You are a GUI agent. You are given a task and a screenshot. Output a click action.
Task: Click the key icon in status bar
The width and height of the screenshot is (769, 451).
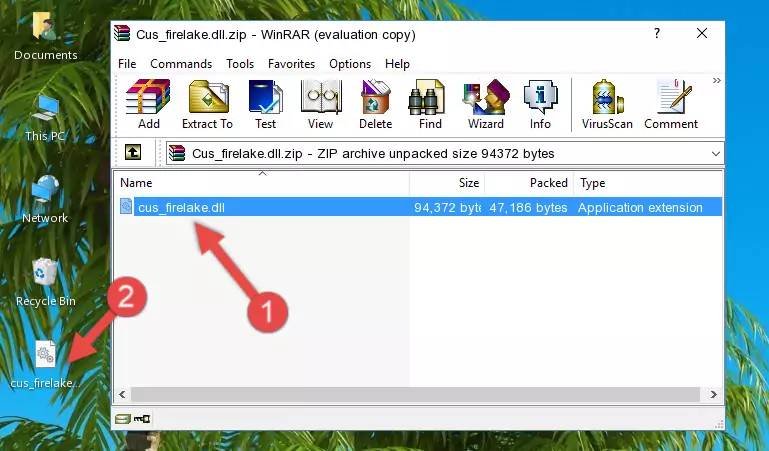tap(142, 419)
